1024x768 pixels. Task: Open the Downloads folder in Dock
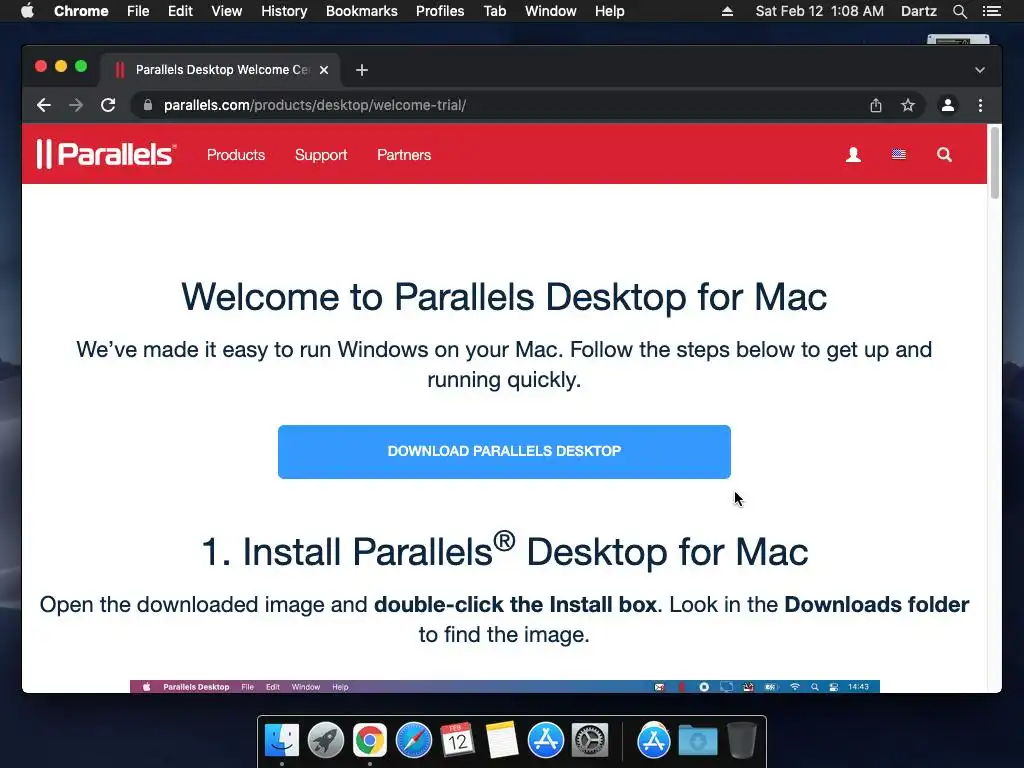tap(697, 741)
